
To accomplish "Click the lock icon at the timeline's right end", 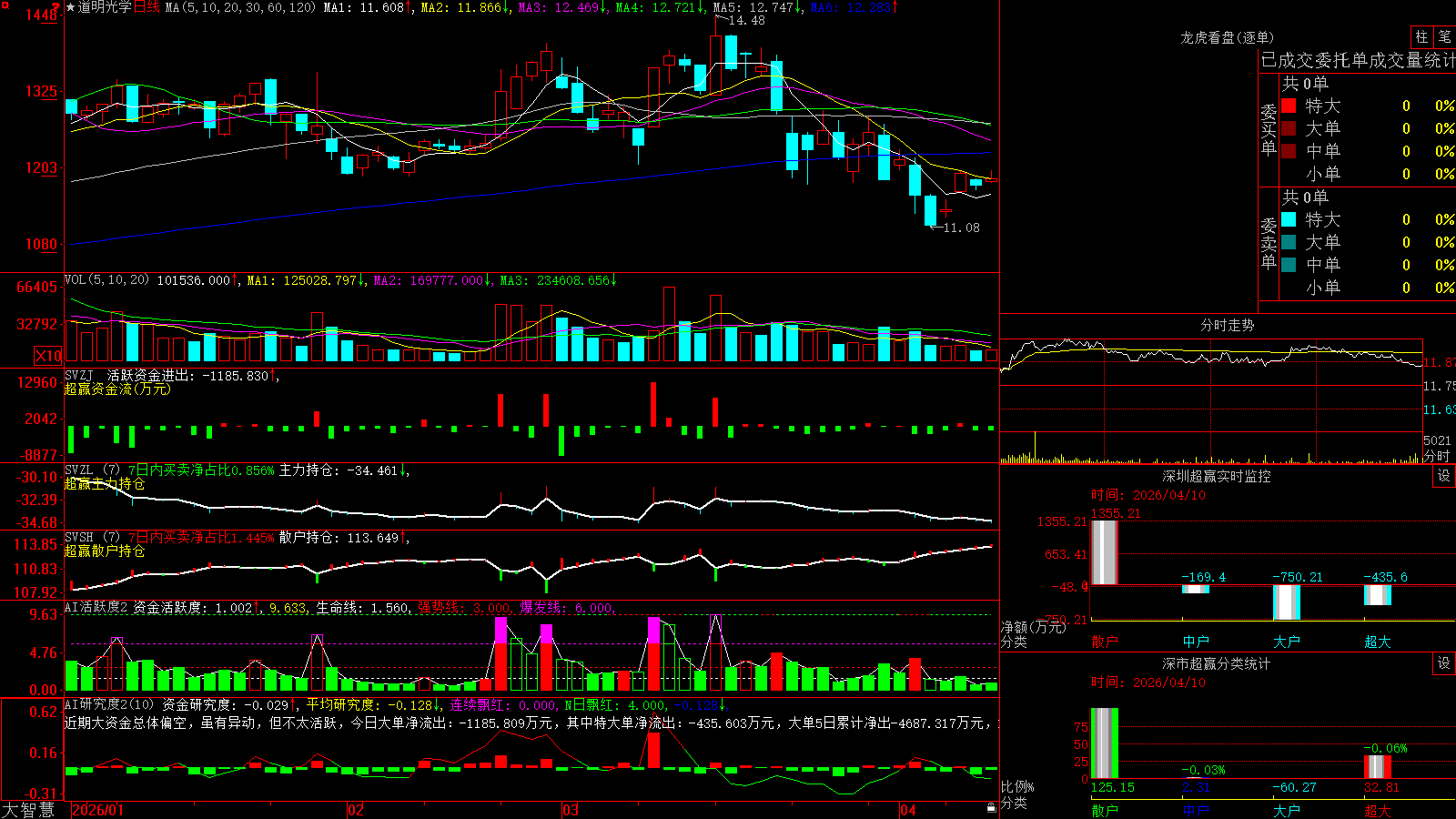I will point(991,808).
